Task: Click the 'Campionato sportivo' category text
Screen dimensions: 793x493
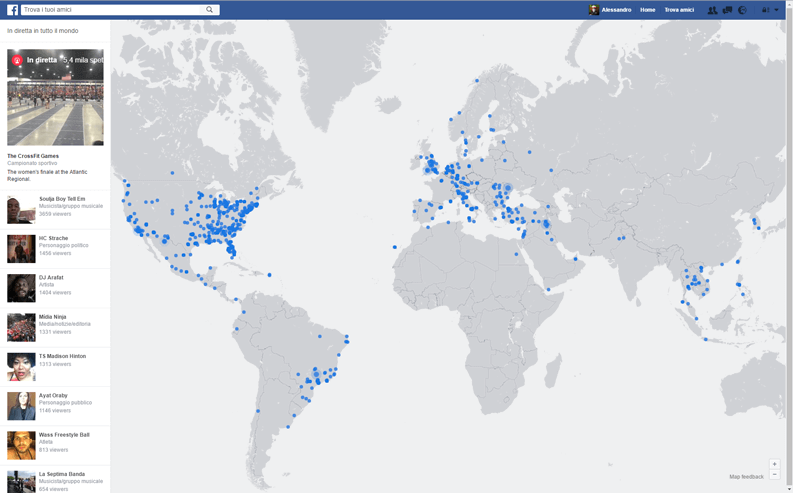Action: [32, 163]
